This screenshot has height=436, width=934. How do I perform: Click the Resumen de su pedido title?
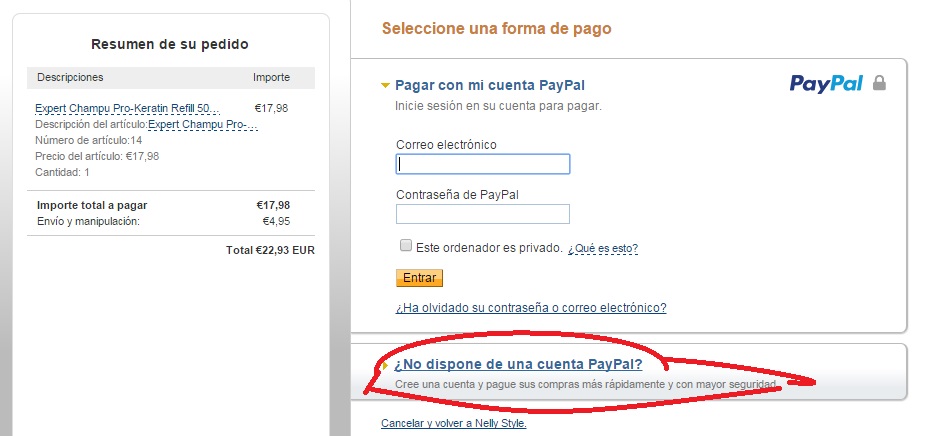[170, 44]
